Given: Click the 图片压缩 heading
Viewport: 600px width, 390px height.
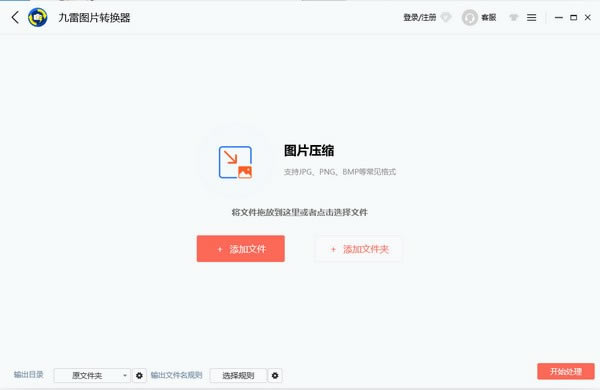Looking at the screenshot, I should click(x=309, y=150).
